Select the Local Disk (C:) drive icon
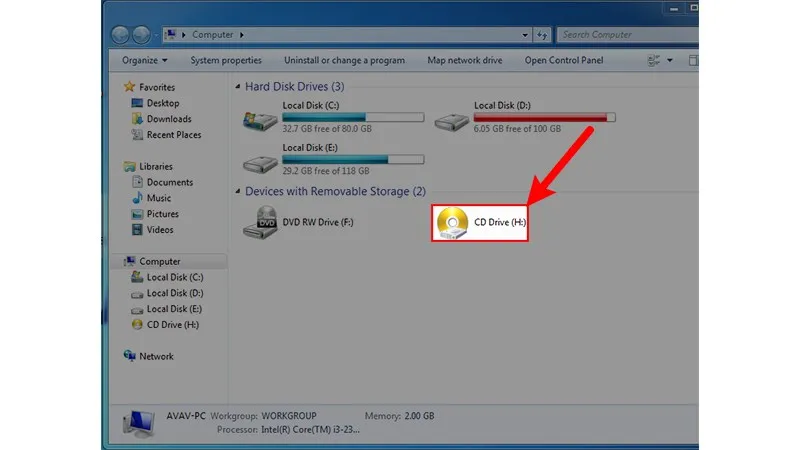800x450 pixels. click(x=260, y=120)
